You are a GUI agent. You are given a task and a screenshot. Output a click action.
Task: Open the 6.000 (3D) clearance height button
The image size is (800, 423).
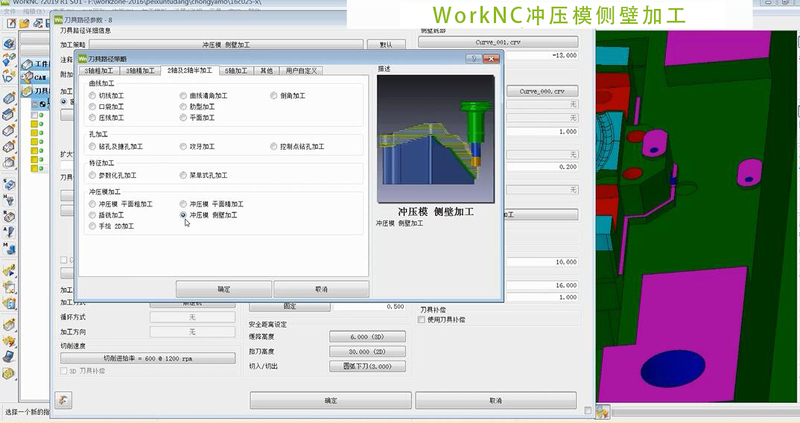367,337
